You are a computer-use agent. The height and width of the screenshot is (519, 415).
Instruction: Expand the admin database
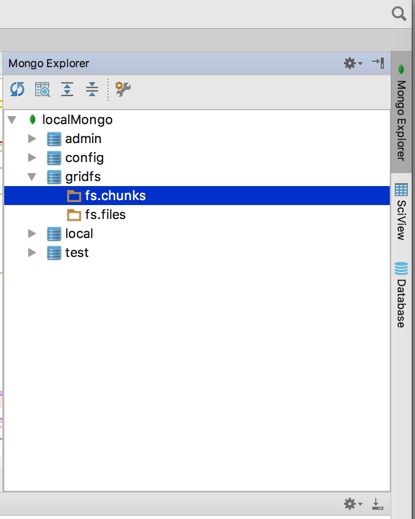[x=32, y=139]
